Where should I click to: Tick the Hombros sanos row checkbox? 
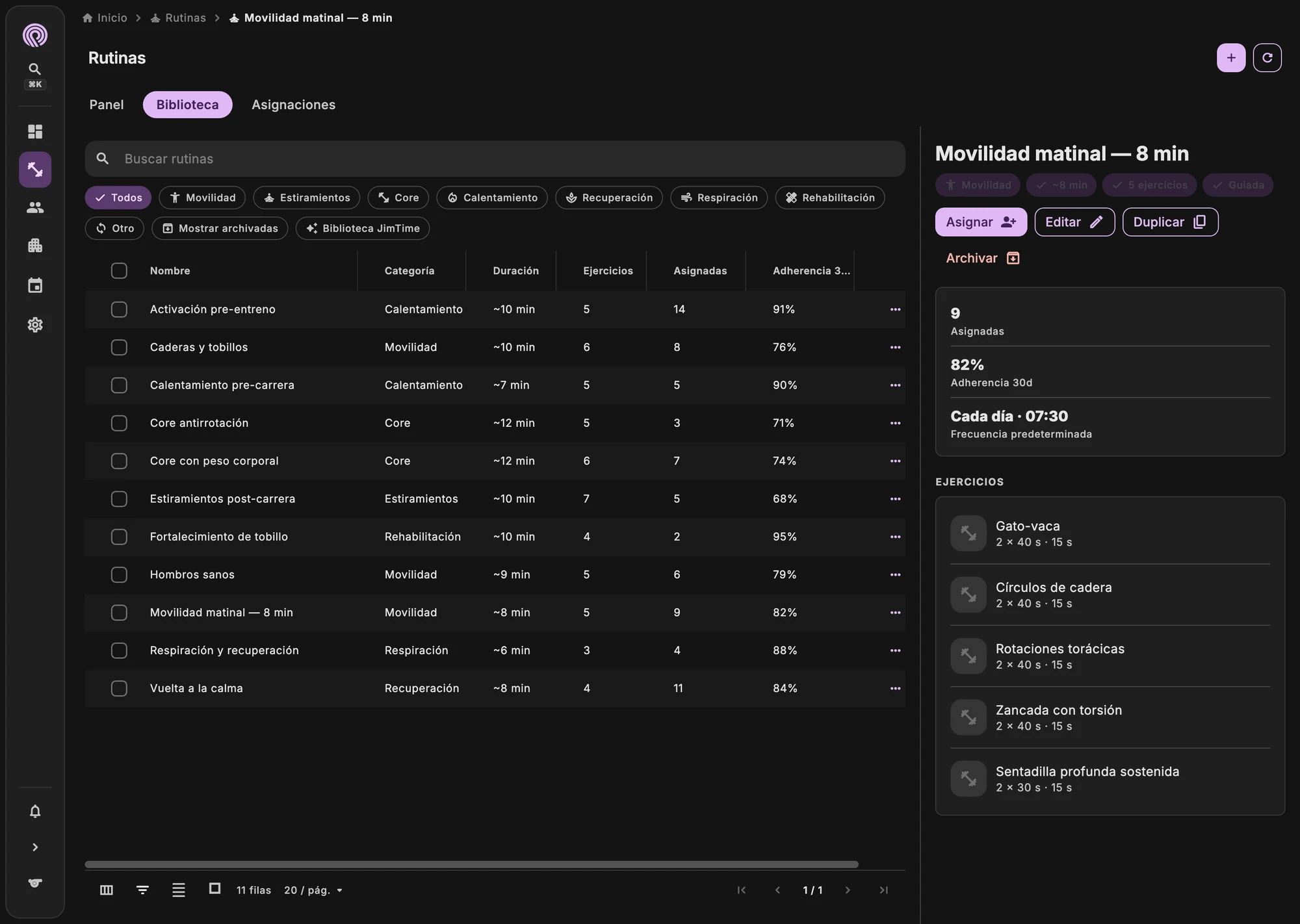pyautogui.click(x=119, y=574)
